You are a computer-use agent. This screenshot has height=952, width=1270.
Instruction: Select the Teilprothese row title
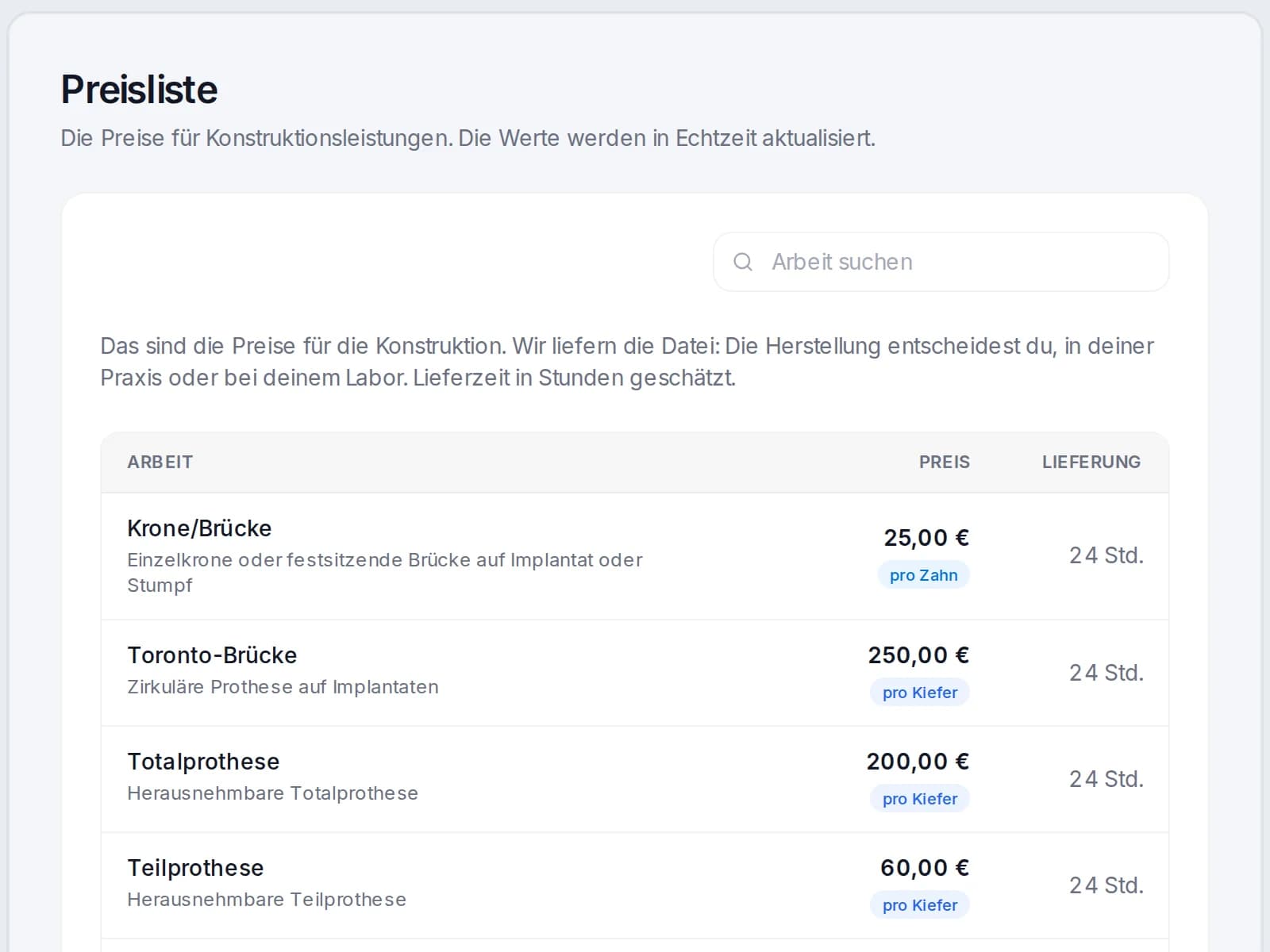[x=195, y=868]
